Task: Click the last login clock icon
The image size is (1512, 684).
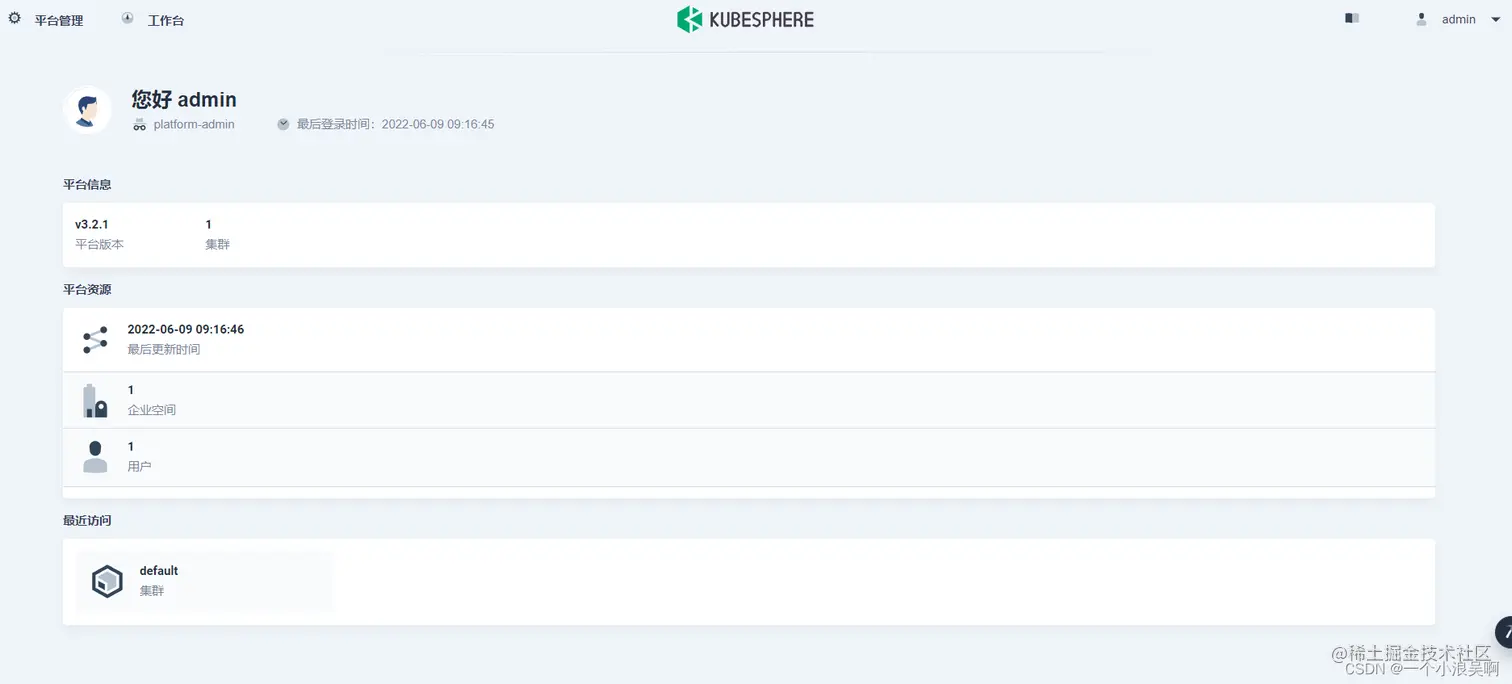Action: click(x=283, y=124)
